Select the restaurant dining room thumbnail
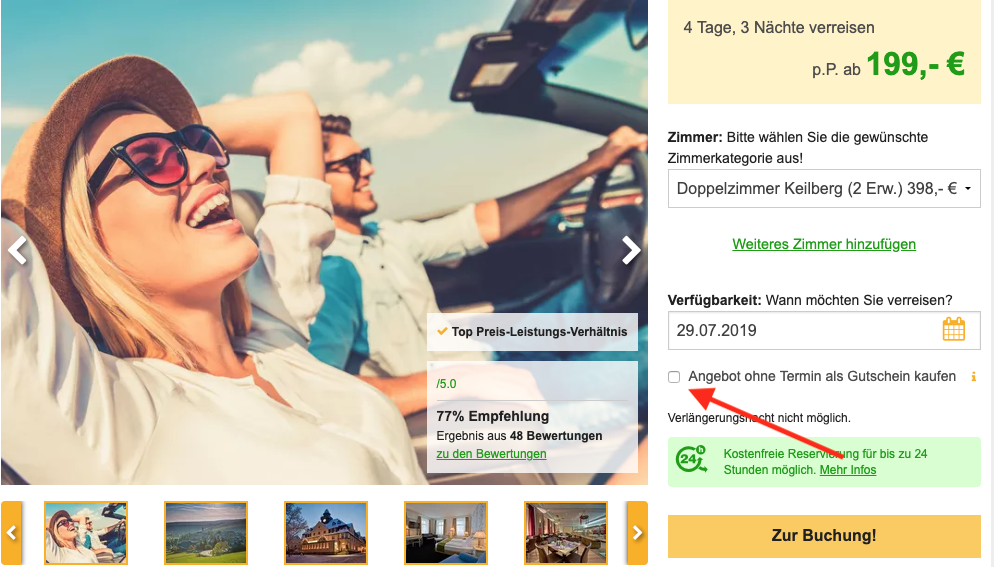 click(566, 533)
